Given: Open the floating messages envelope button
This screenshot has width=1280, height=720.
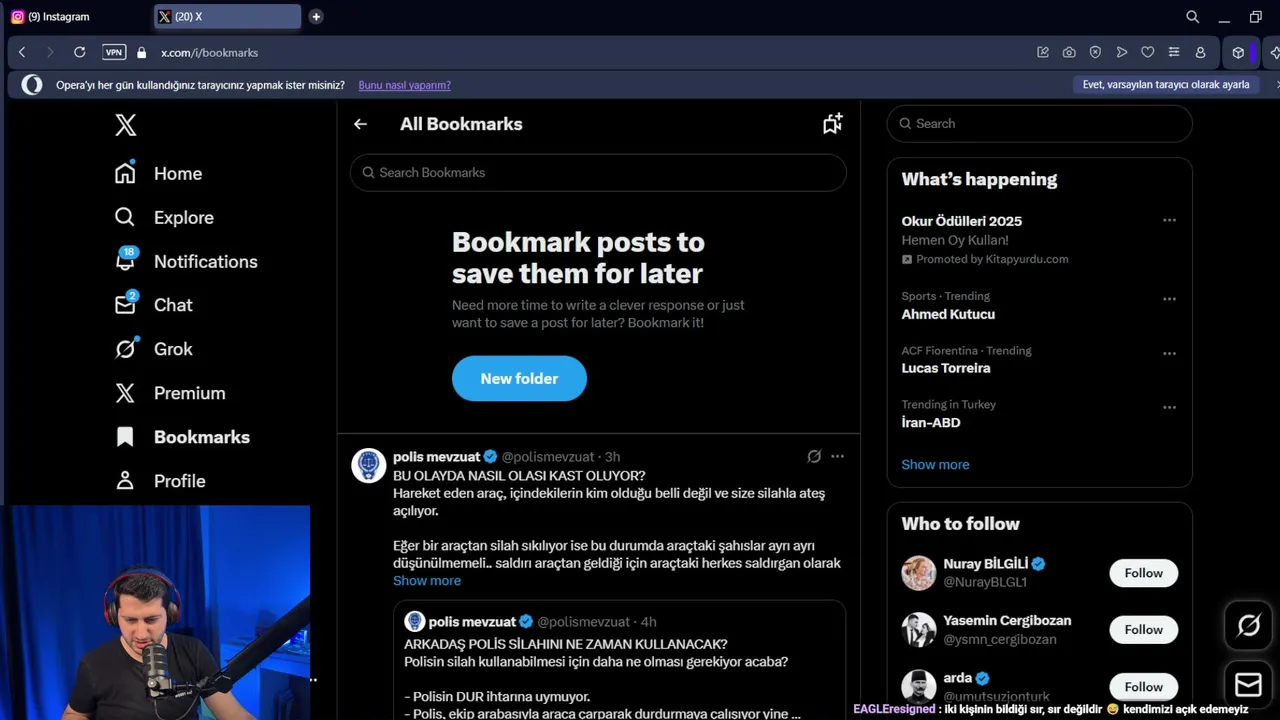Looking at the screenshot, I should tap(1248, 684).
